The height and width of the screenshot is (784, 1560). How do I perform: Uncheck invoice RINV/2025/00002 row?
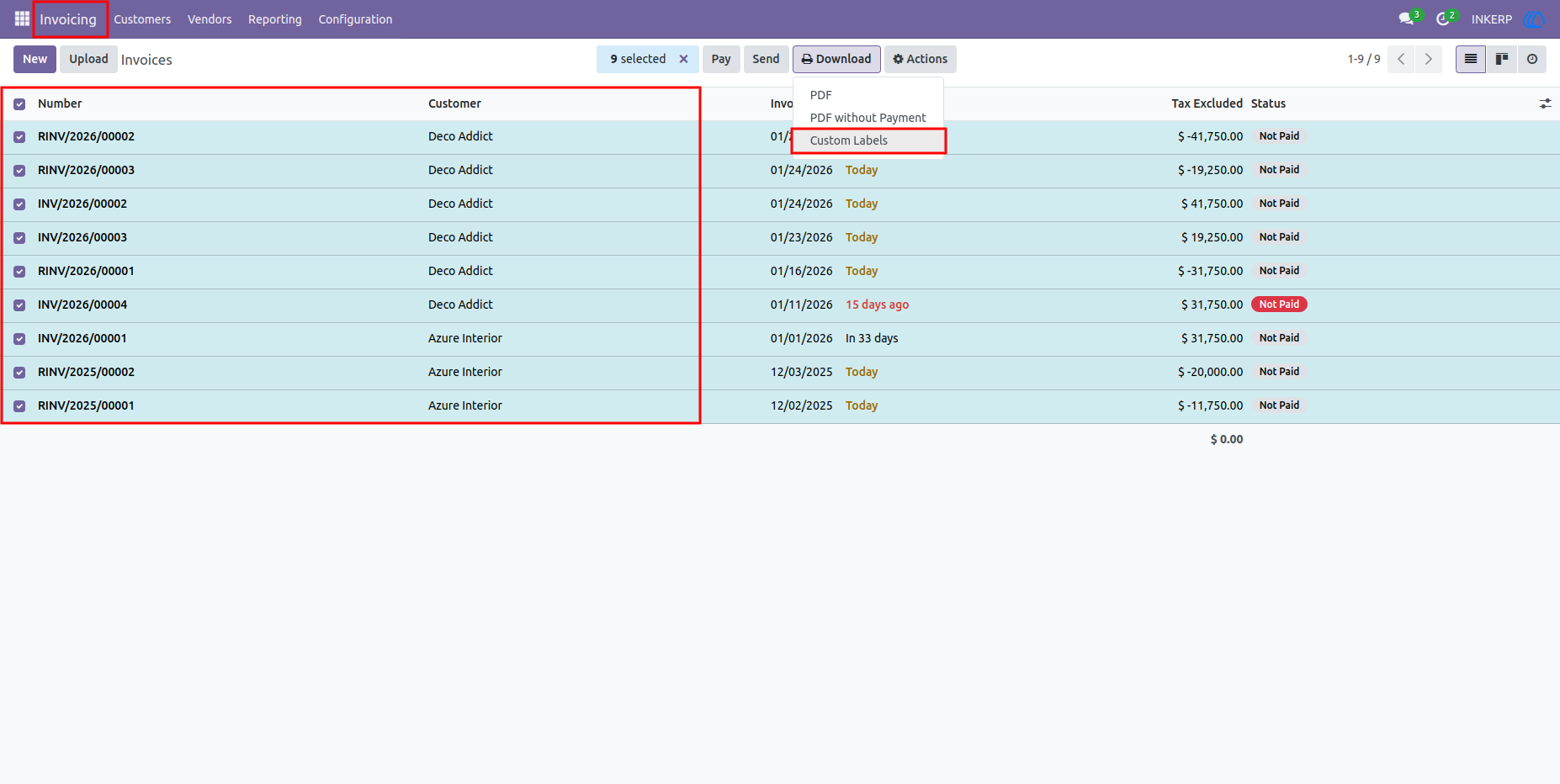pyautogui.click(x=19, y=373)
